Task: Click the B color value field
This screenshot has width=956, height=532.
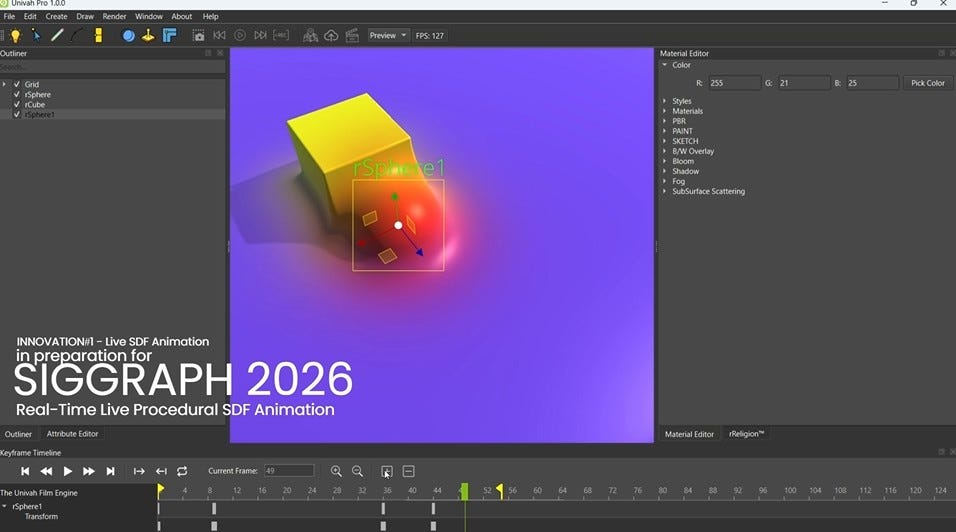Action: pos(872,83)
